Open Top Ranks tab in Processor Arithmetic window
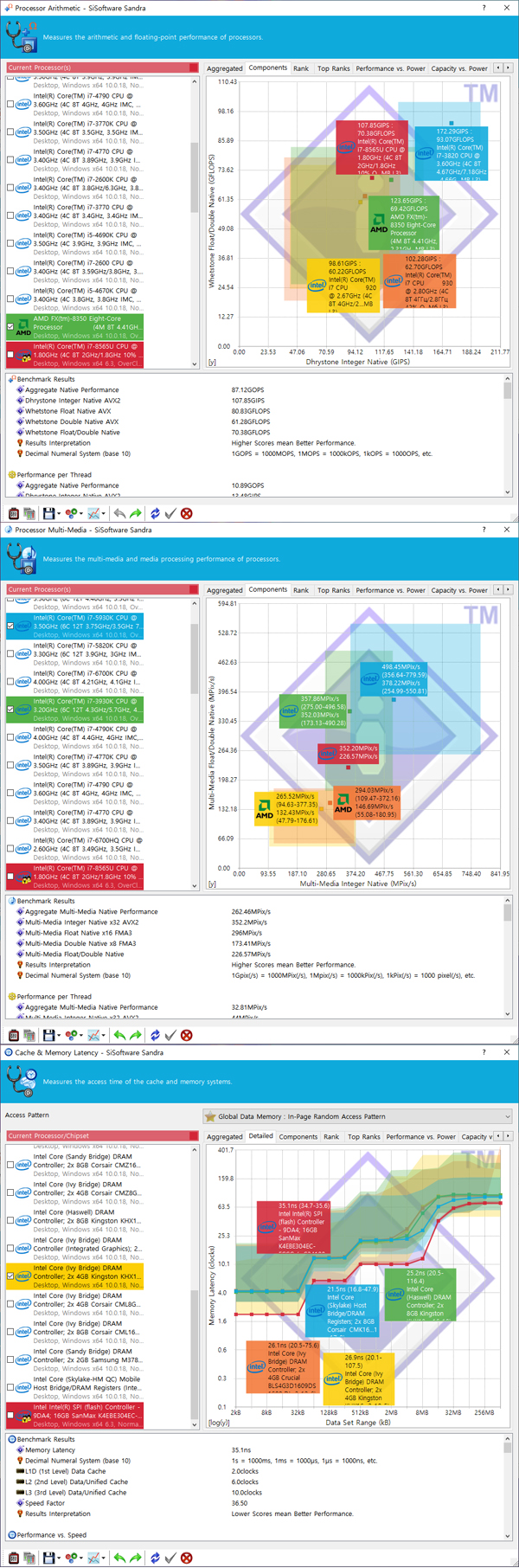 coord(333,68)
